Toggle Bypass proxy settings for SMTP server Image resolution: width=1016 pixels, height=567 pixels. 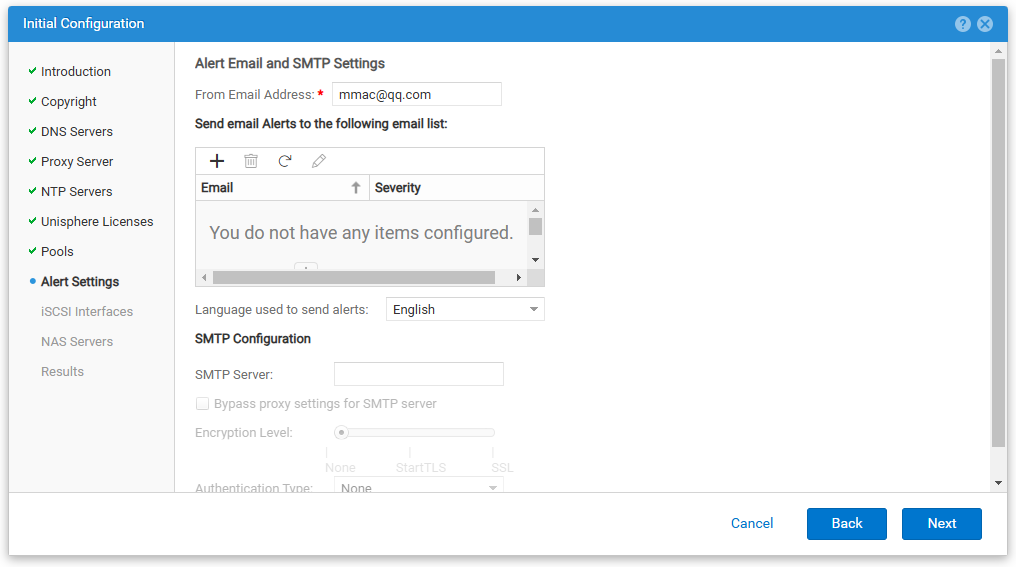pyautogui.click(x=203, y=404)
